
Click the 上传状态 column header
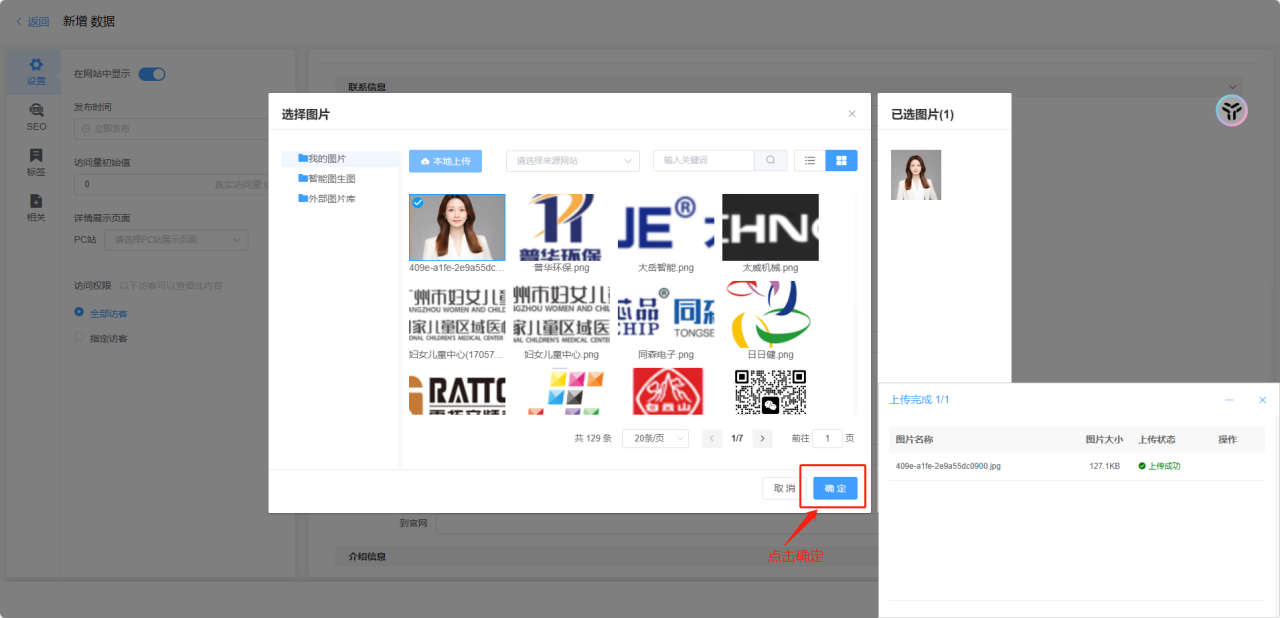(1157, 440)
